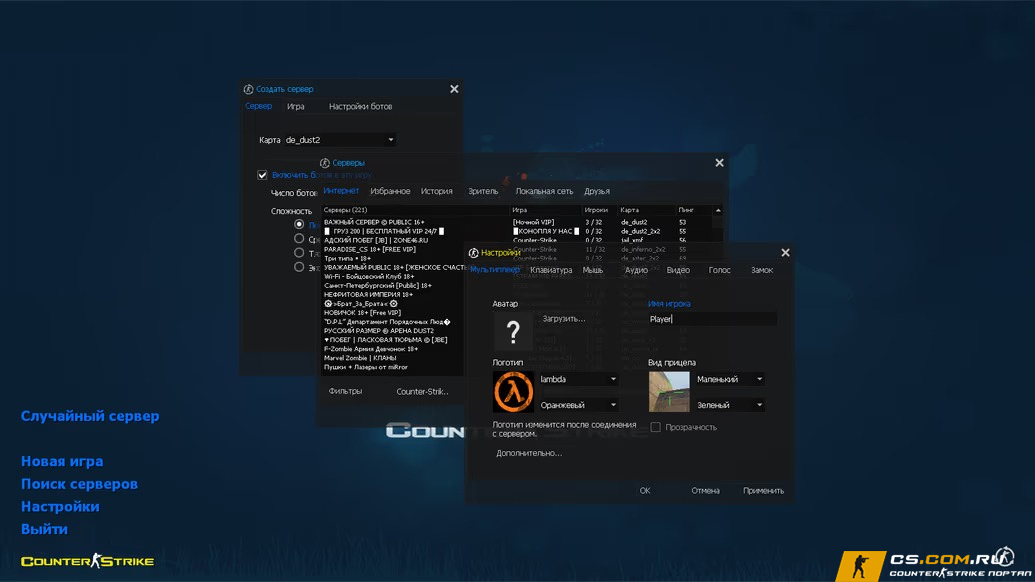Select the Мультиплеер settings tab
The image size is (1035, 582).
(x=495, y=270)
